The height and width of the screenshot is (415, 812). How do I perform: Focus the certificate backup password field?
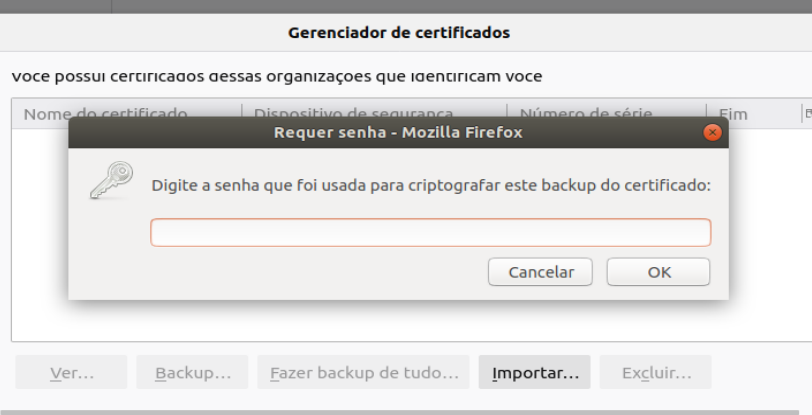click(430, 233)
